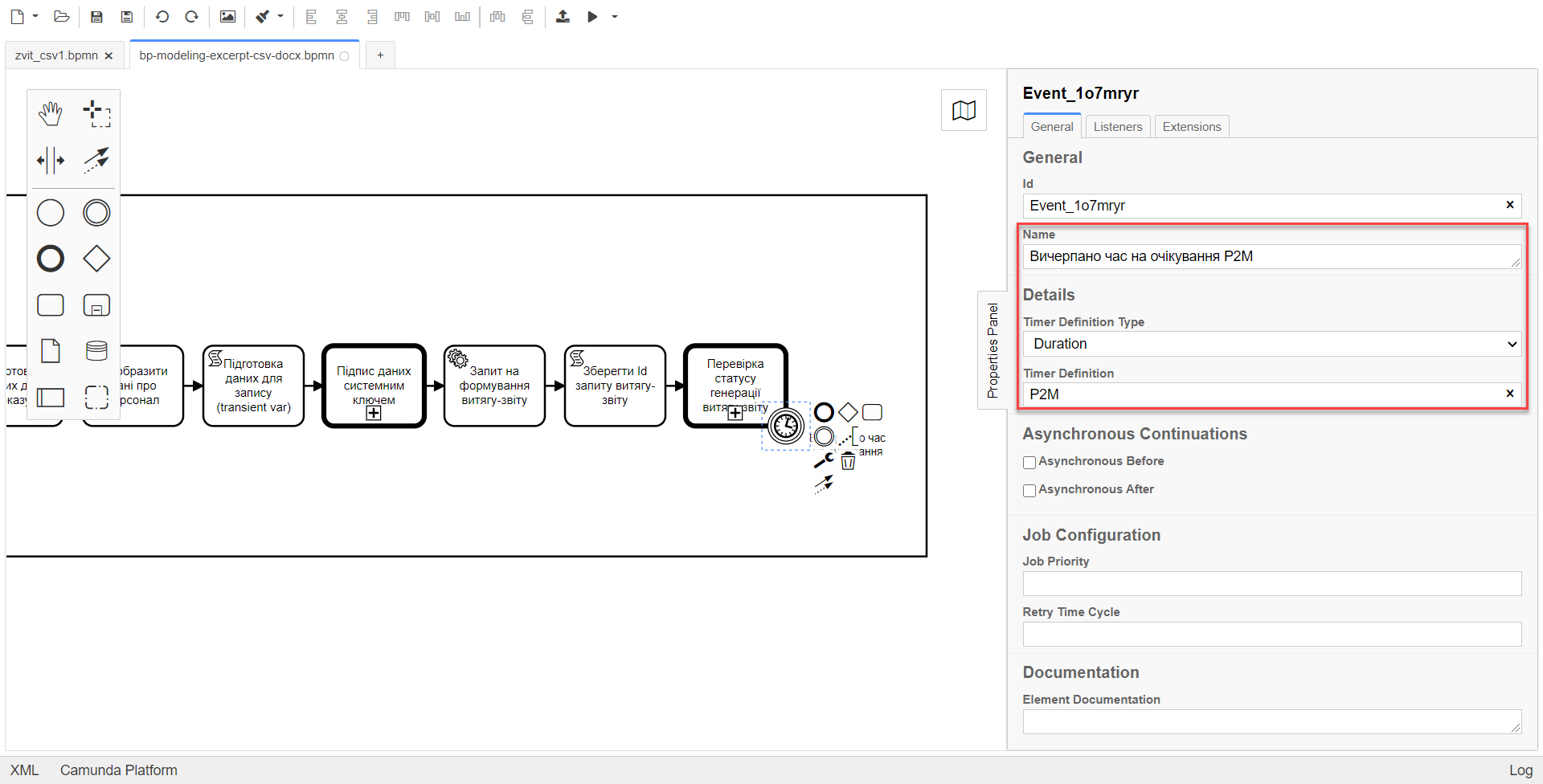Select the bp-modeling-excerpt-csv-docx.bpmn tab
The width and height of the screenshot is (1543, 784).
click(x=237, y=55)
